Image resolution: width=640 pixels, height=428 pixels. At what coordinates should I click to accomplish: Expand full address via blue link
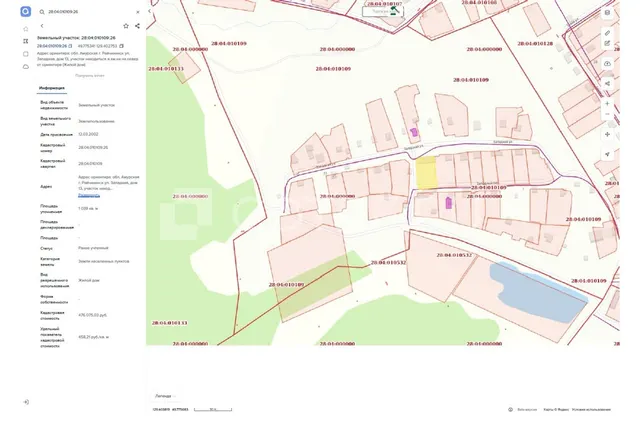click(x=89, y=196)
